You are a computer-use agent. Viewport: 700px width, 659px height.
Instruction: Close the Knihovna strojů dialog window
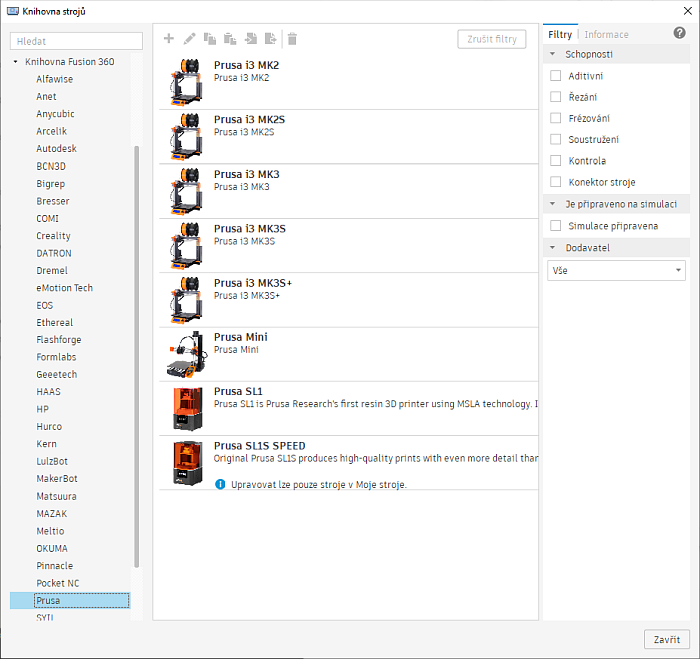click(688, 11)
